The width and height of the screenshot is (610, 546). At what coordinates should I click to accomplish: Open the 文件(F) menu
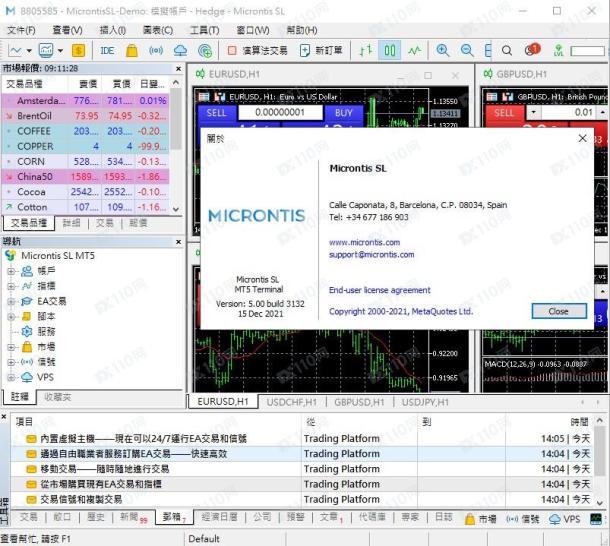pos(21,30)
